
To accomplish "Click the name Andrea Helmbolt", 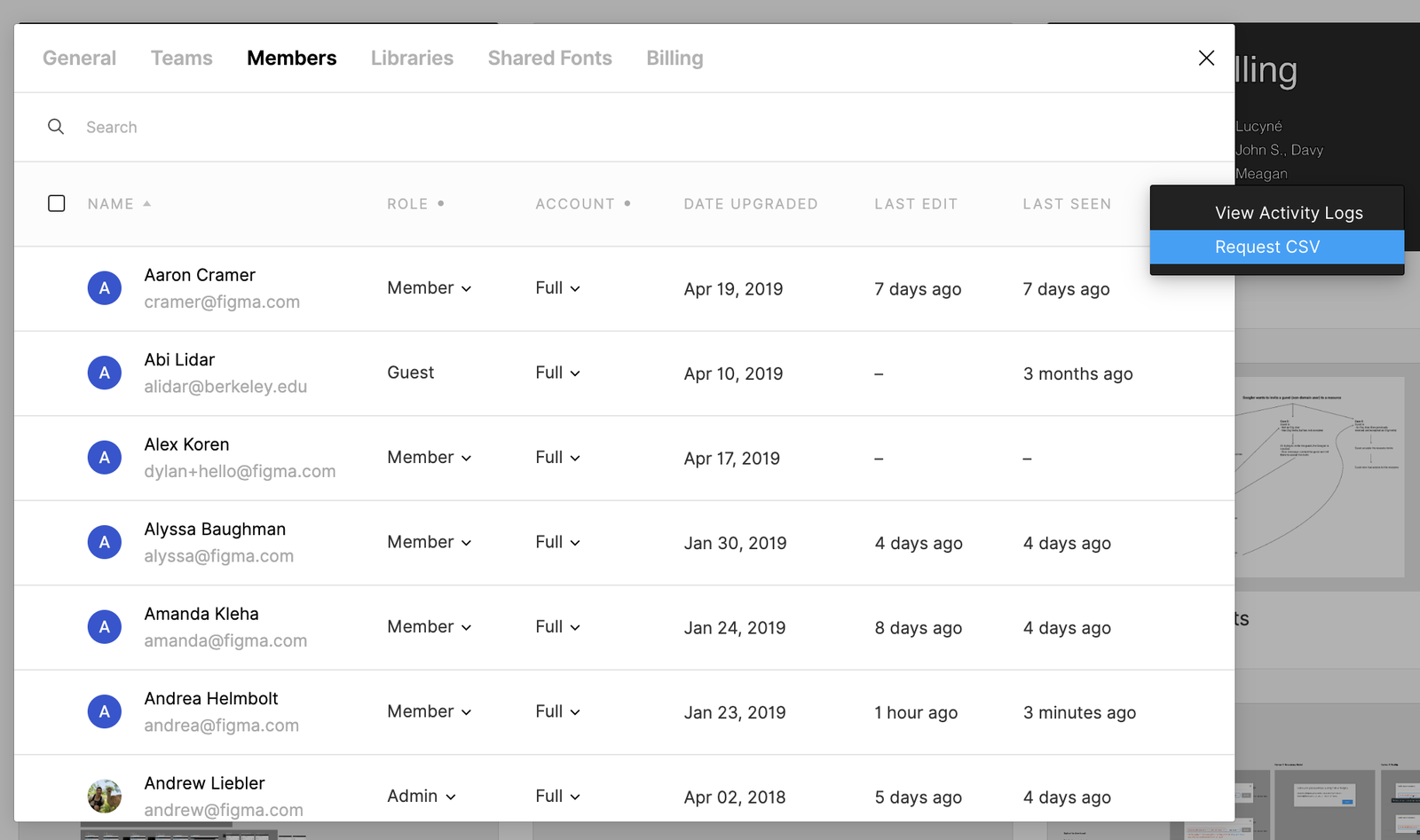I will click(211, 699).
